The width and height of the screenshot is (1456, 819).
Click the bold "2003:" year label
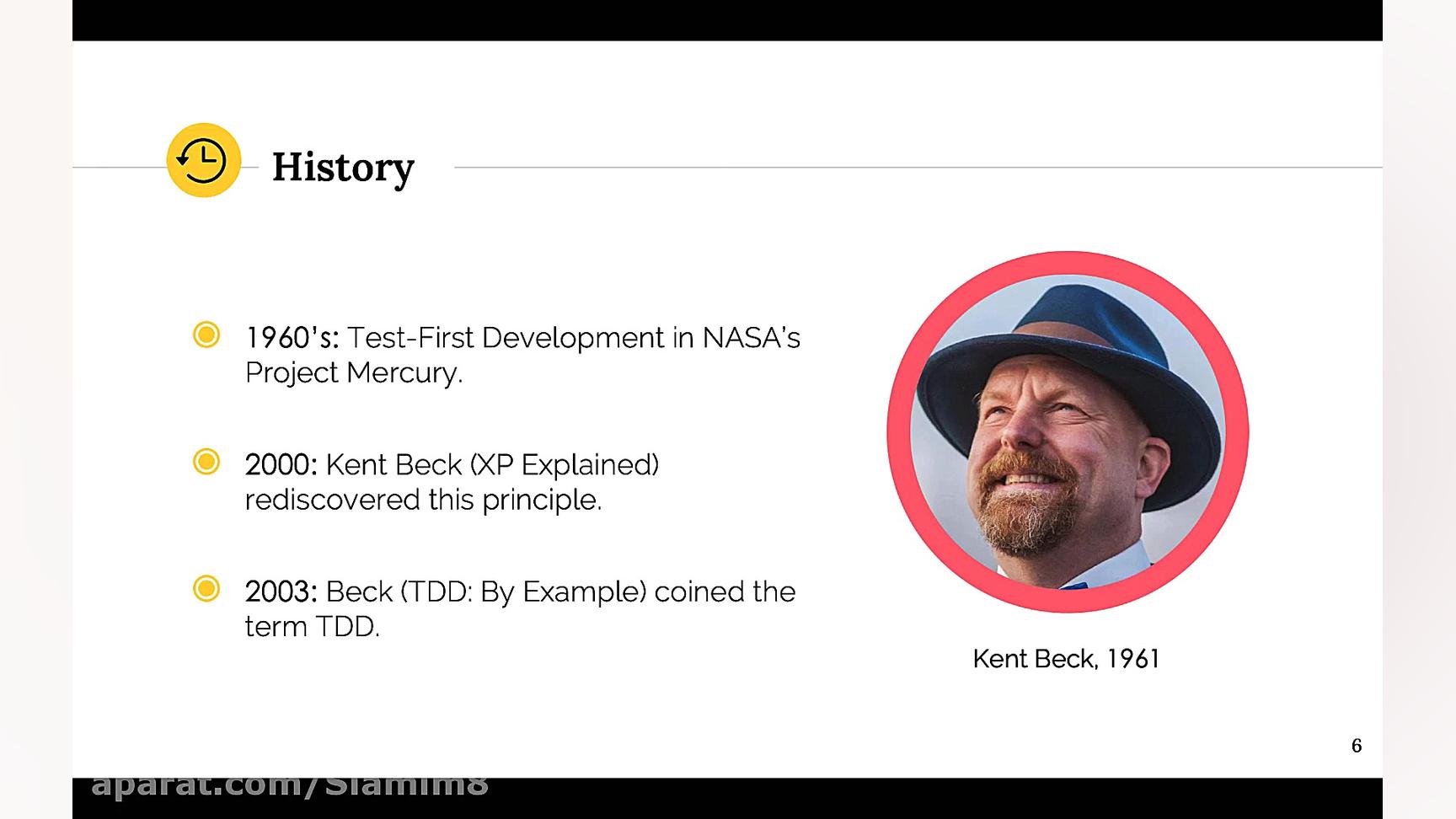281,591
